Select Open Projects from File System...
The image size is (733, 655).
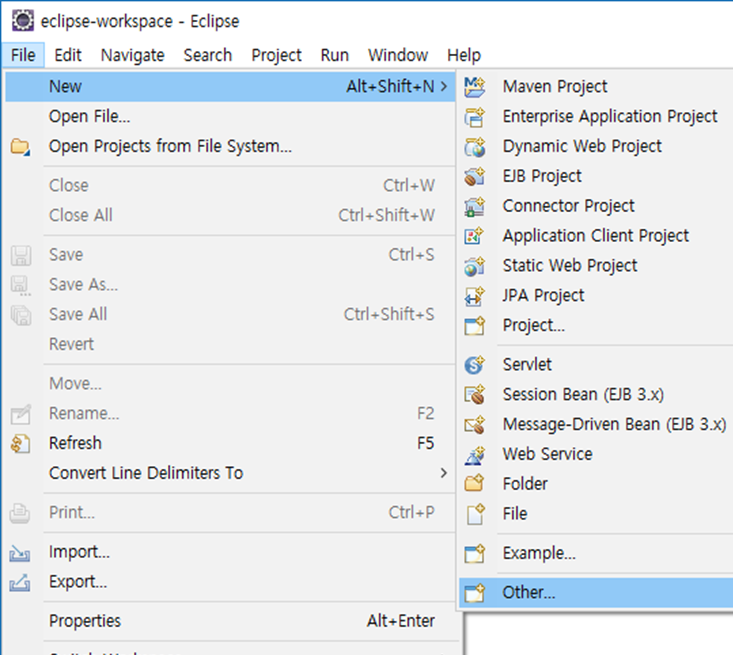click(230, 146)
